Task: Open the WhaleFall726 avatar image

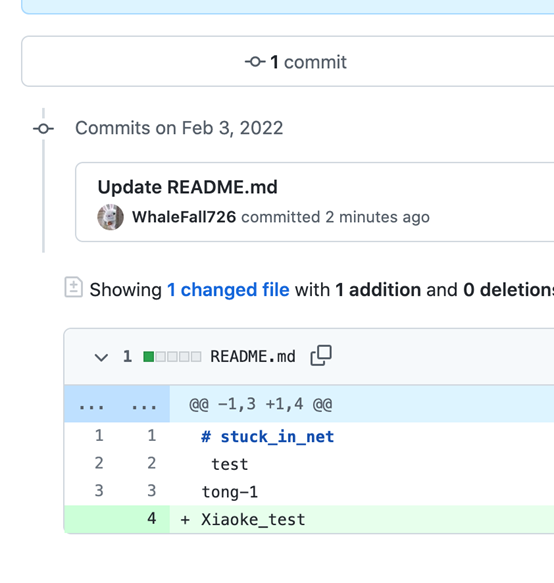Action: click(x=110, y=217)
